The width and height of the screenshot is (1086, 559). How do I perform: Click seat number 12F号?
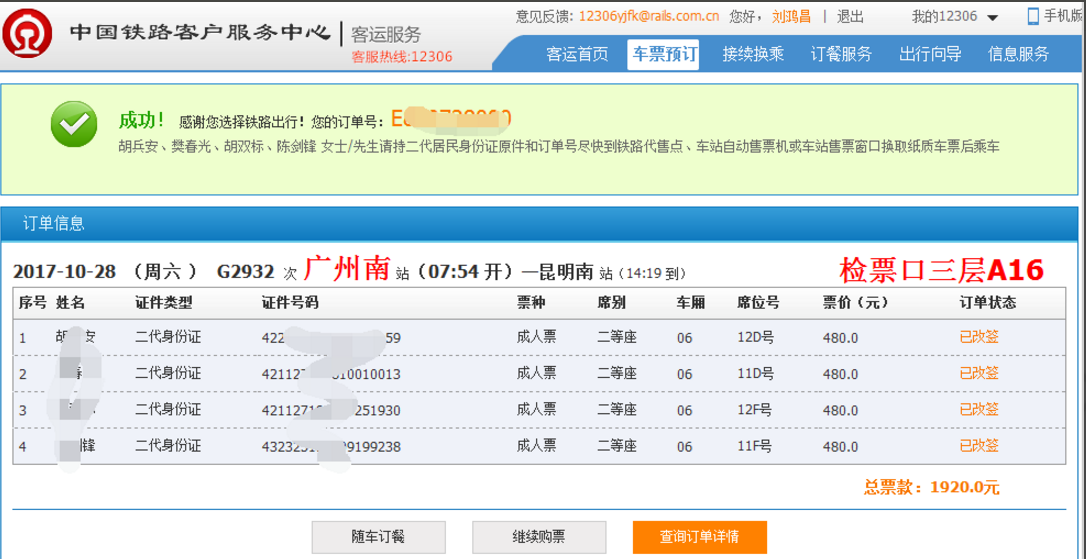pos(756,410)
